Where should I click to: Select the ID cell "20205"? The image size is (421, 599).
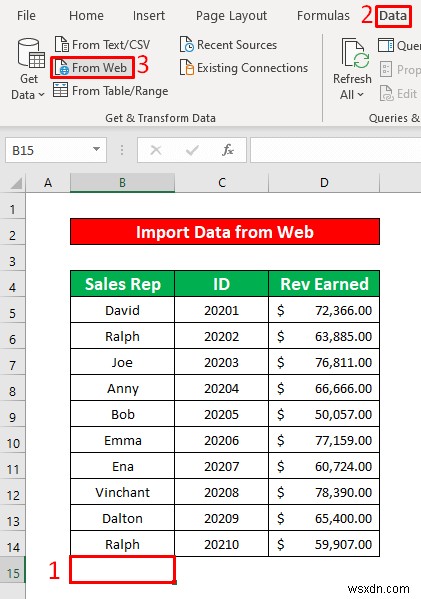[222, 414]
